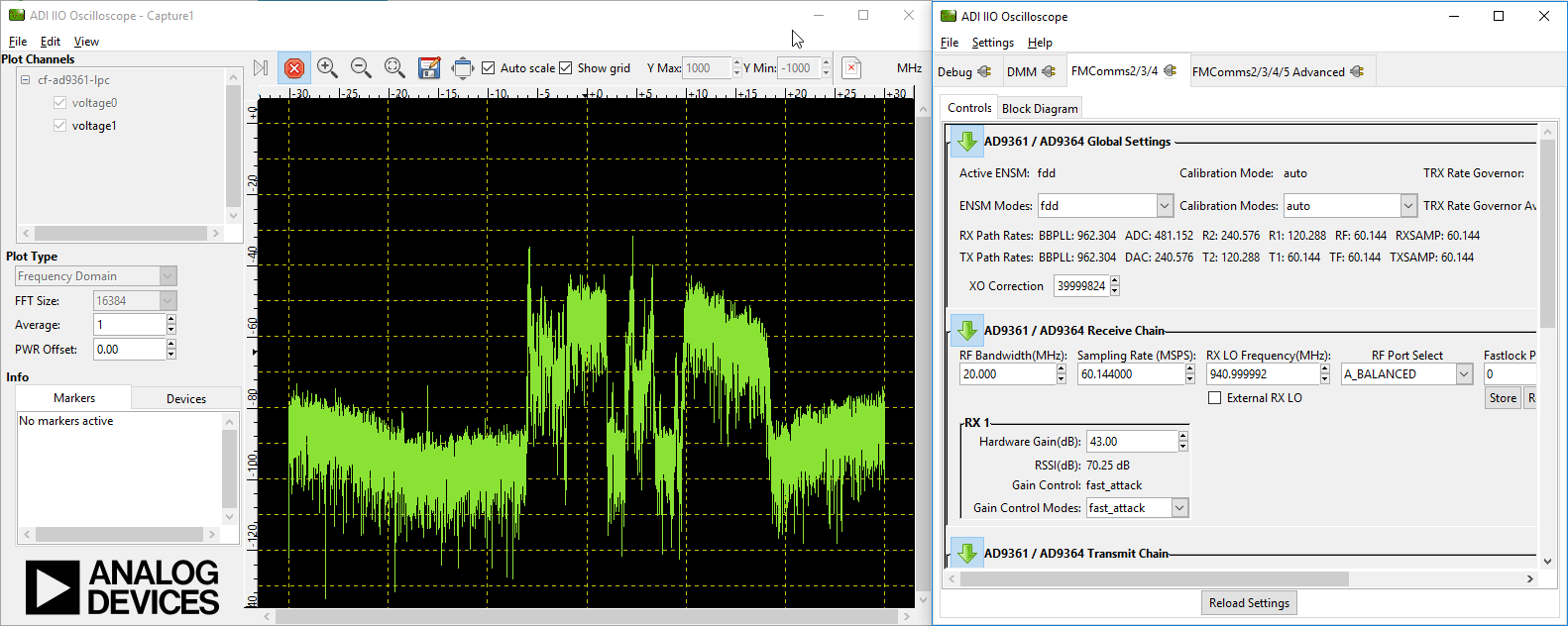Uncheck the voltage0 channel
The image size is (1568, 626).
point(59,103)
